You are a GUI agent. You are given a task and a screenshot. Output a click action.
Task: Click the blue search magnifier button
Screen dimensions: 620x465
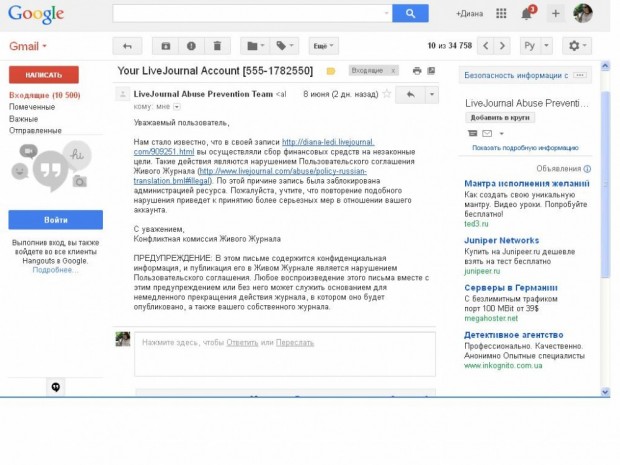410,14
